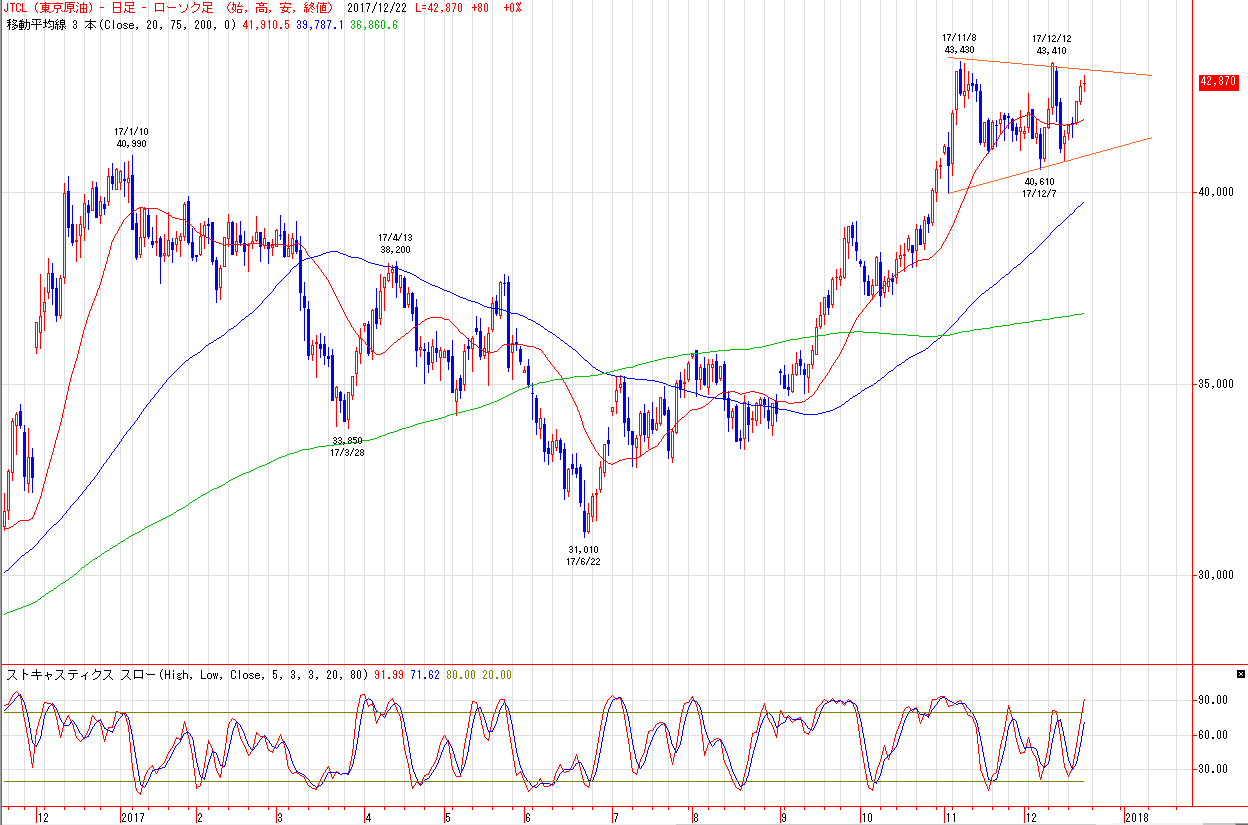This screenshot has height=825, width=1248.
Task: Click the 31,010 17/6/22 low annotation
Action: coord(584,556)
